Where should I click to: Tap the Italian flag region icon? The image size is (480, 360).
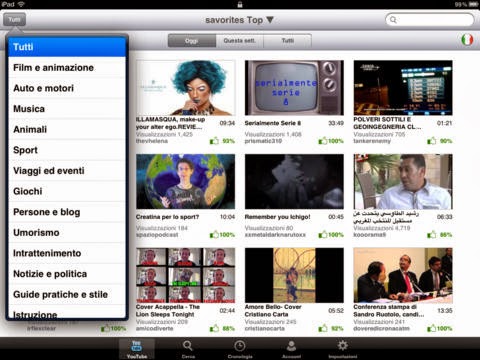[467, 40]
